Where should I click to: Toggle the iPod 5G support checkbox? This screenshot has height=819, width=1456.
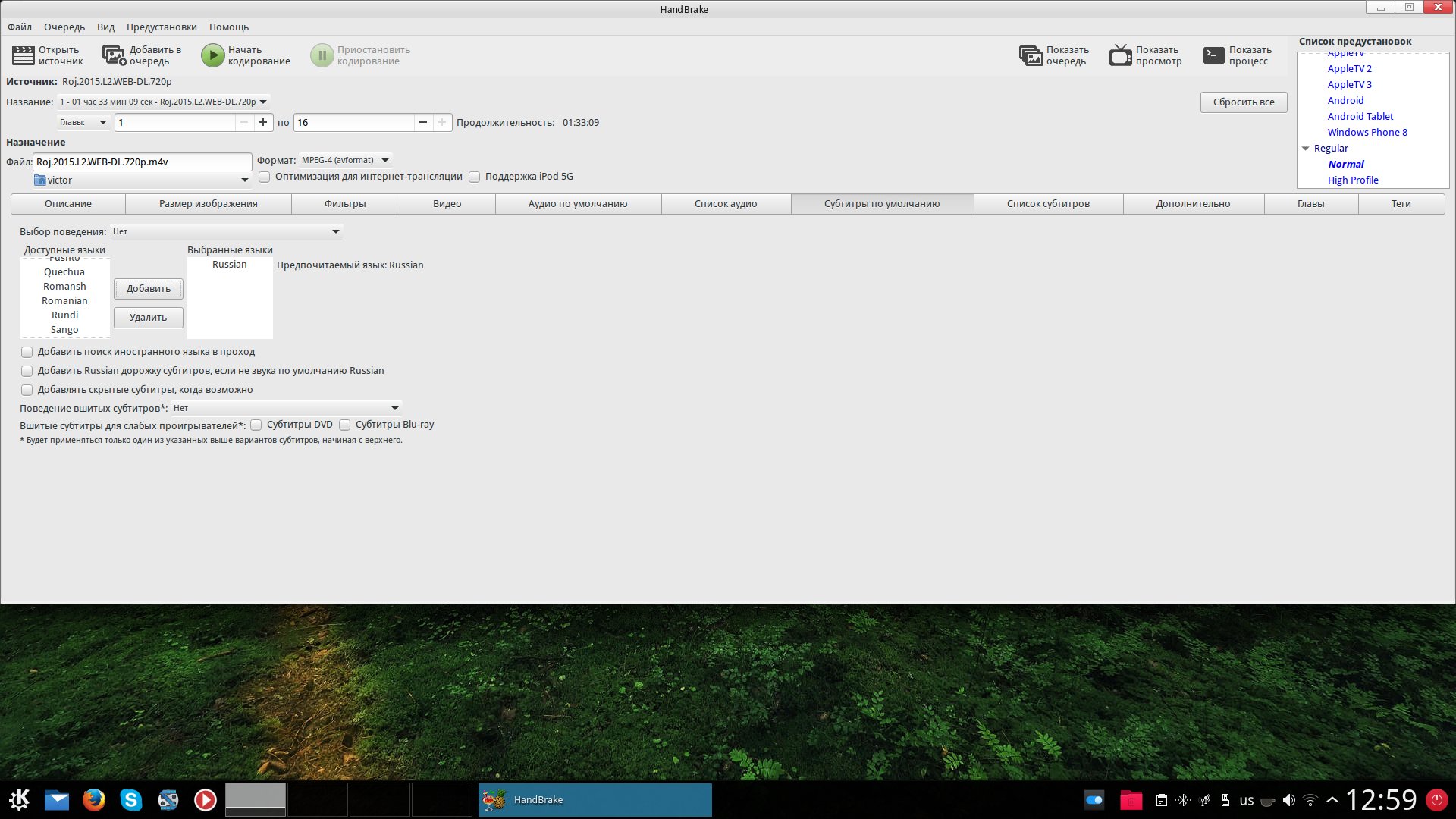(475, 177)
